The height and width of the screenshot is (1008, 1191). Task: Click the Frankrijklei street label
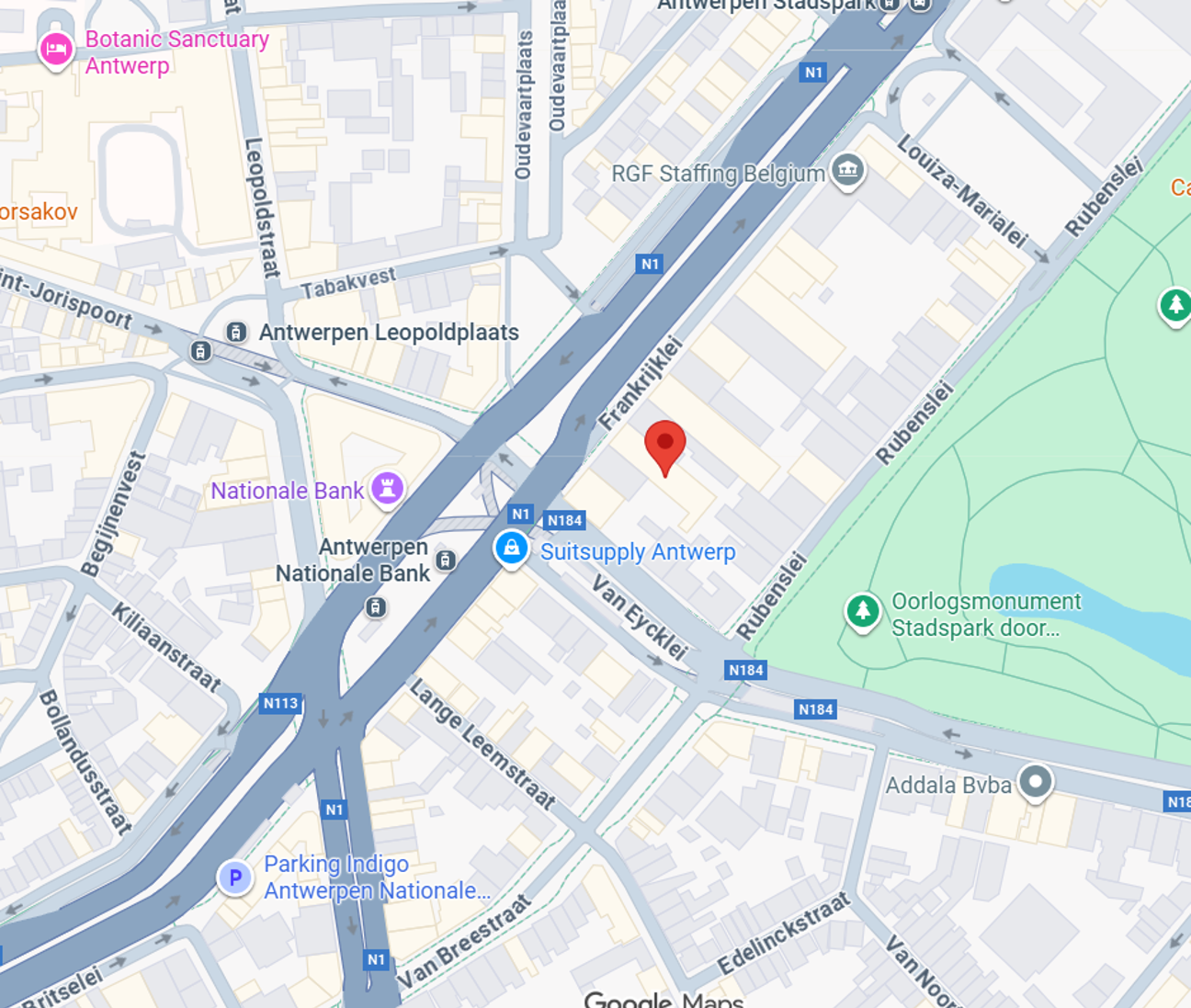point(641,384)
